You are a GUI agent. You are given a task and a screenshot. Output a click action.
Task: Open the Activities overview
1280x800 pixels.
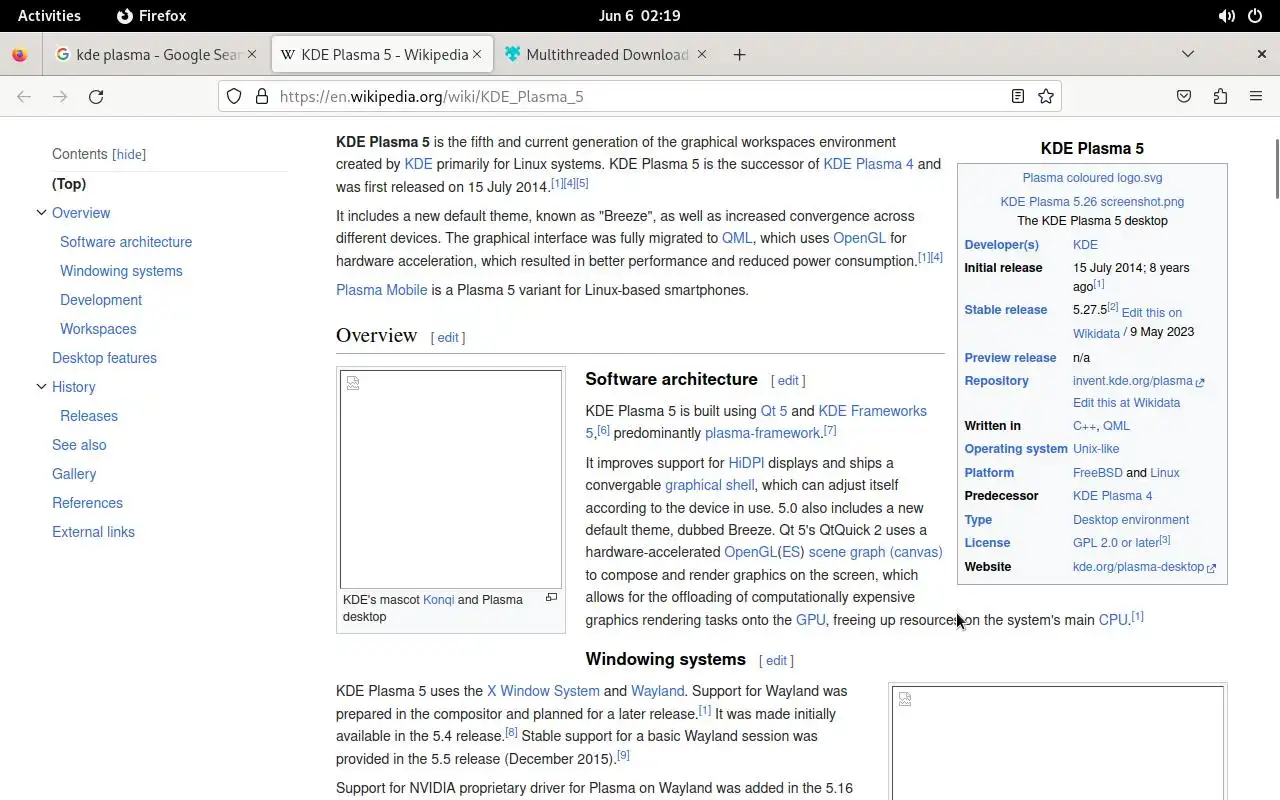tap(49, 16)
